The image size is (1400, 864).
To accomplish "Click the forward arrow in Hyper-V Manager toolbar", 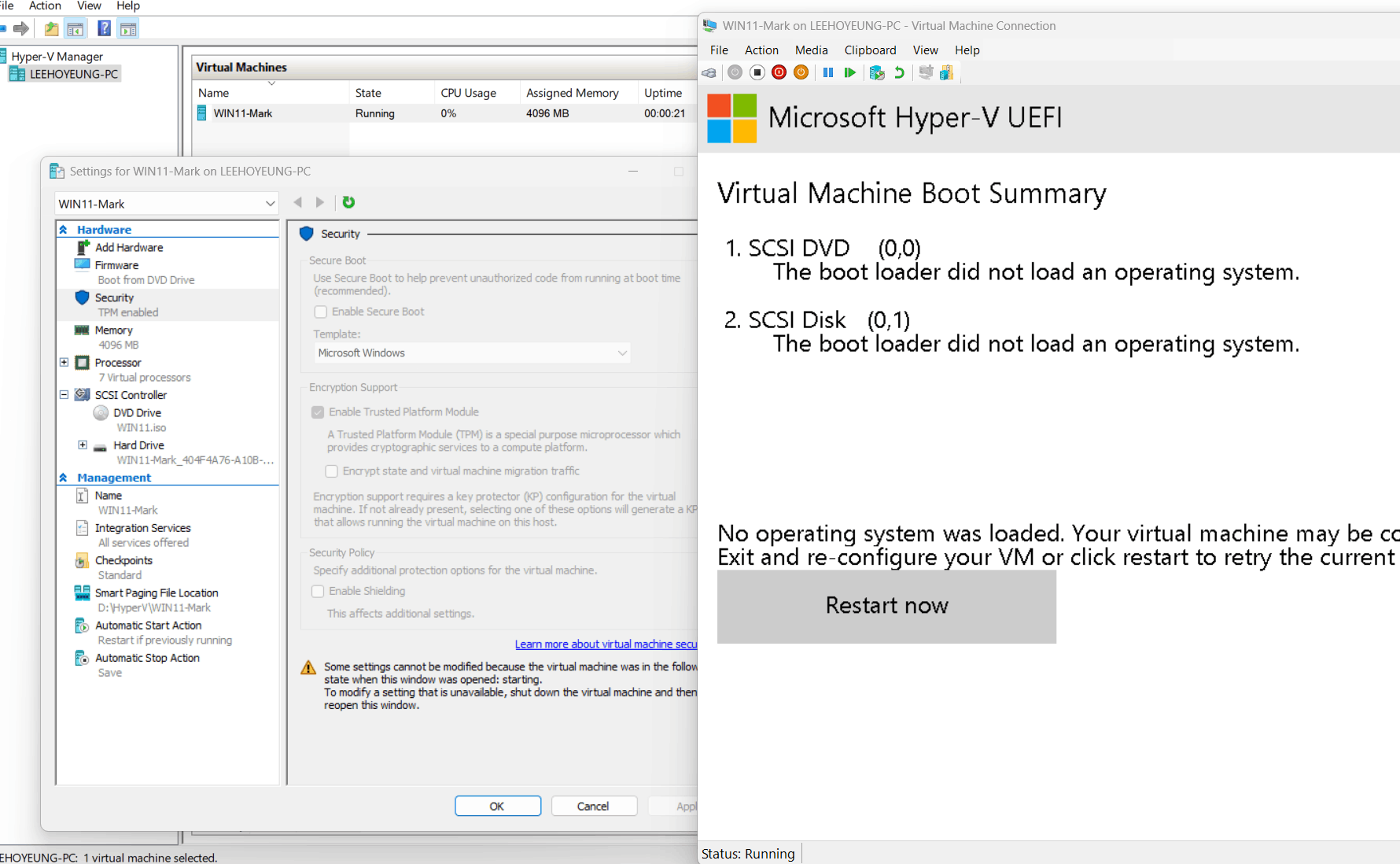I will (21, 29).
